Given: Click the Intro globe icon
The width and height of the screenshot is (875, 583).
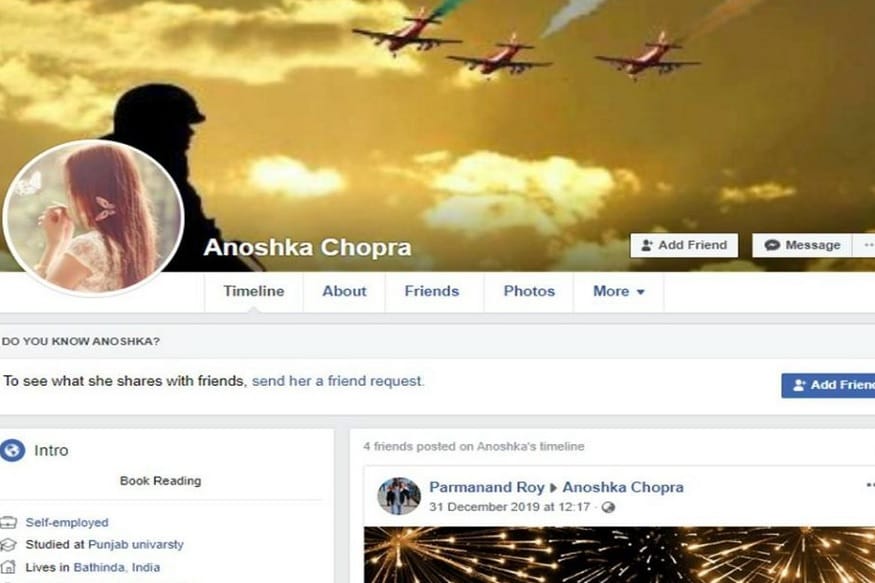Looking at the screenshot, I should (x=12, y=450).
